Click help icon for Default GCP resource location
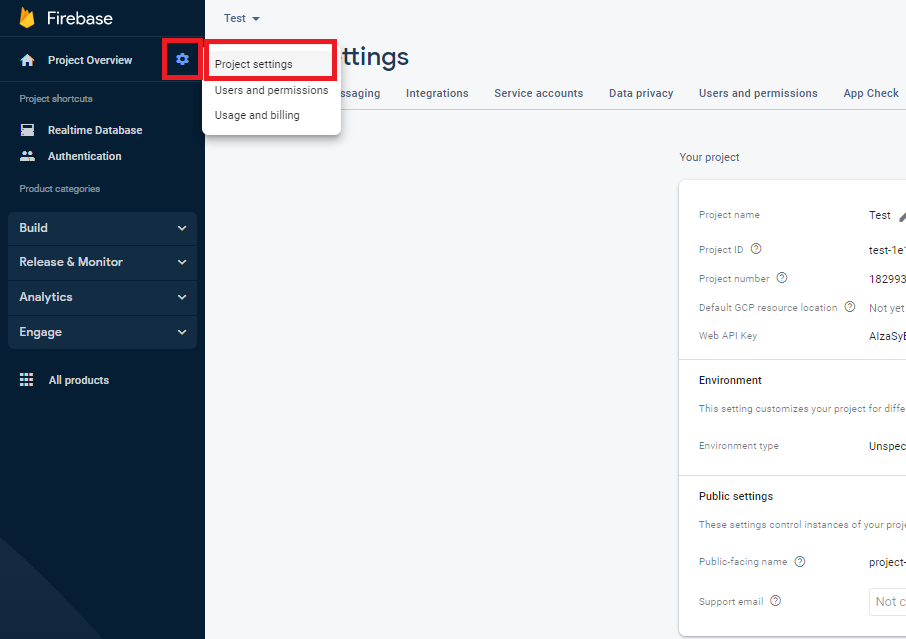Image resolution: width=906 pixels, height=639 pixels. [850, 307]
